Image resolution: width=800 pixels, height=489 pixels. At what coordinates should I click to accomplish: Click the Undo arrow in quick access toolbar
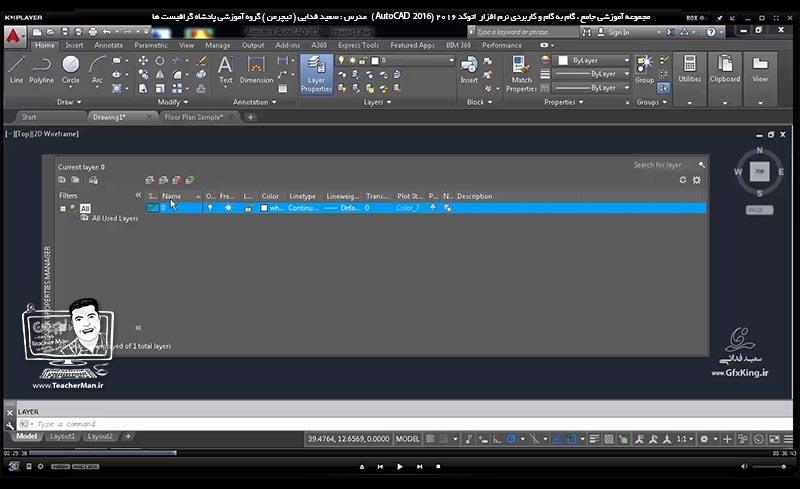tap(107, 32)
